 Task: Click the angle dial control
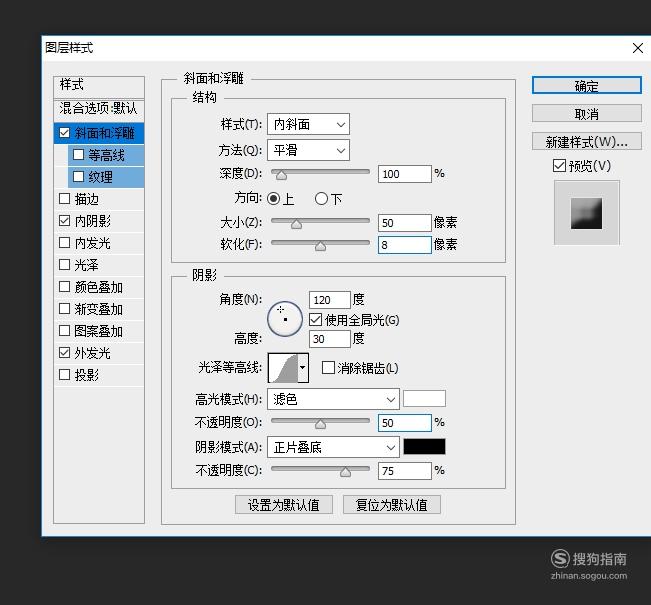pos(285,319)
